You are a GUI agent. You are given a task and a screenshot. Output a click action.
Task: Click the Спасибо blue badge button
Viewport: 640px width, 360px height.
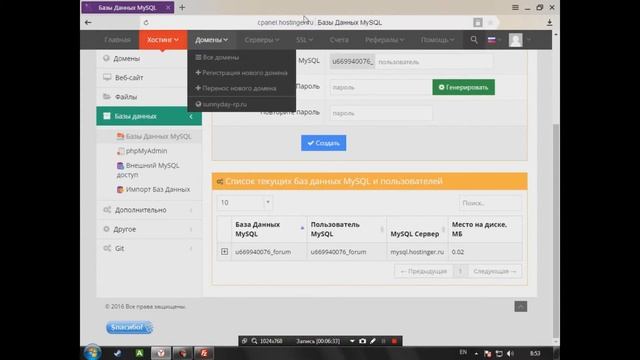pyautogui.click(x=129, y=327)
